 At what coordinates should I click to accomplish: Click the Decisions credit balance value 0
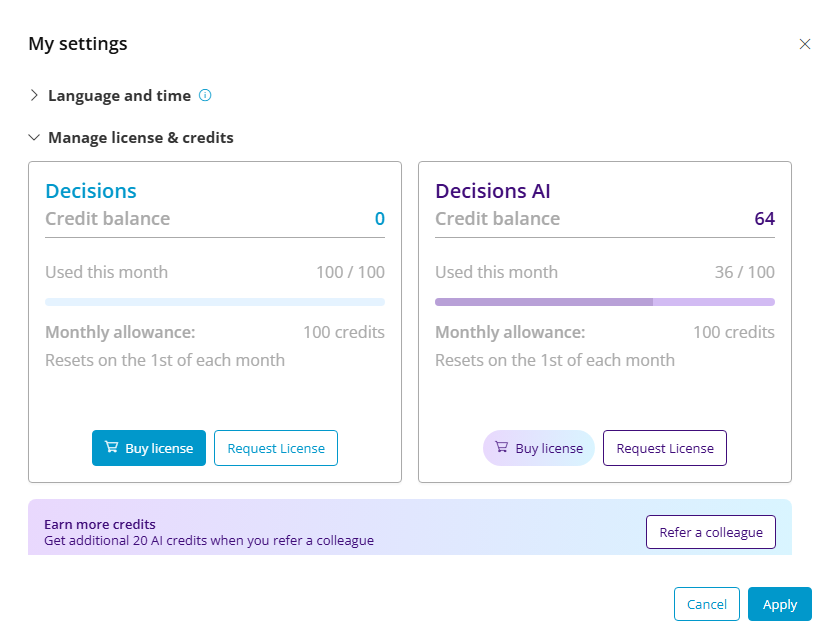point(380,219)
